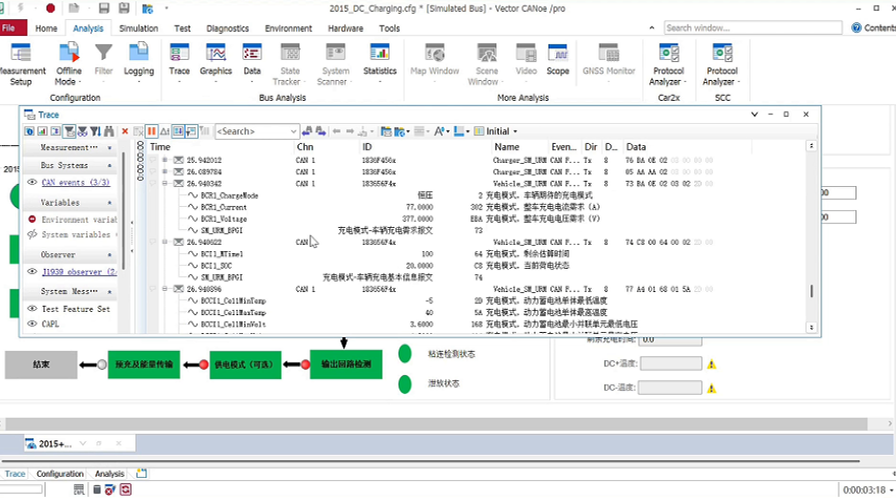Open Car2x Protocol Analyzer
This screenshot has width=896, height=498.
click(x=668, y=65)
